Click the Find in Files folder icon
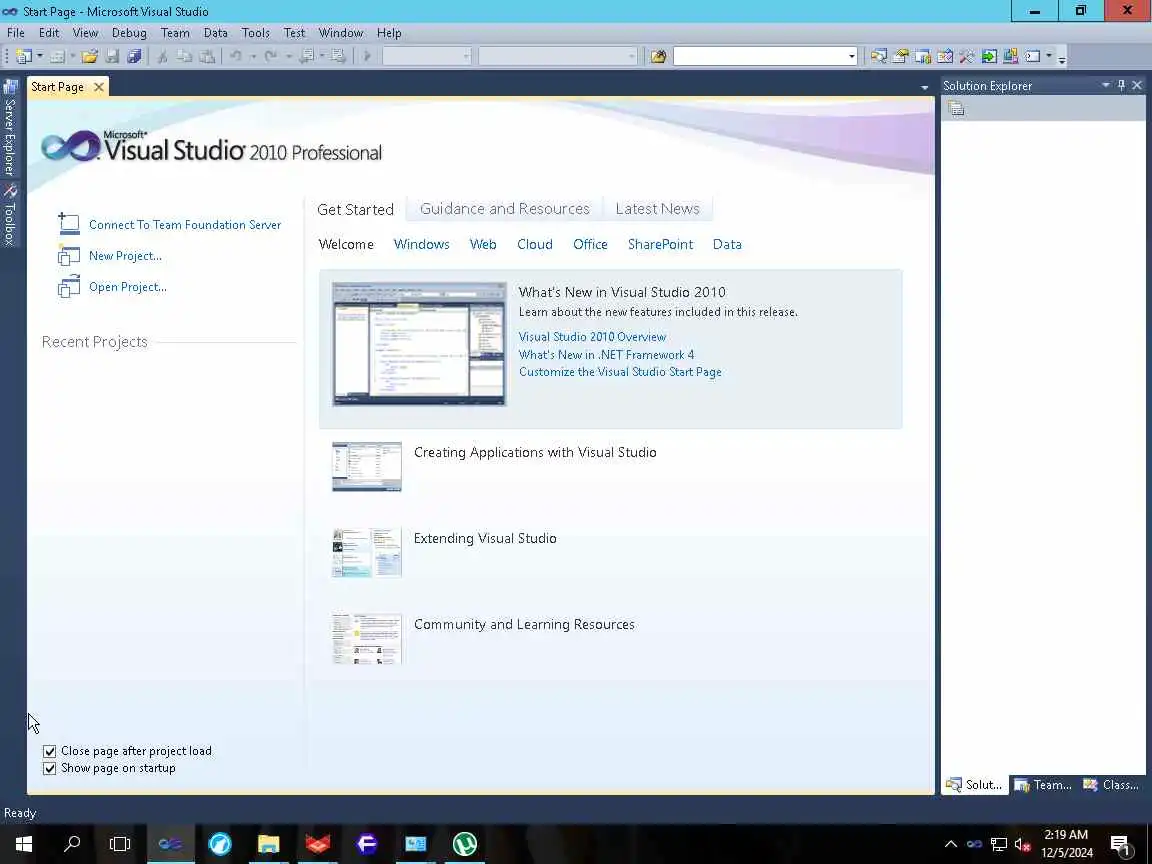 [658, 56]
